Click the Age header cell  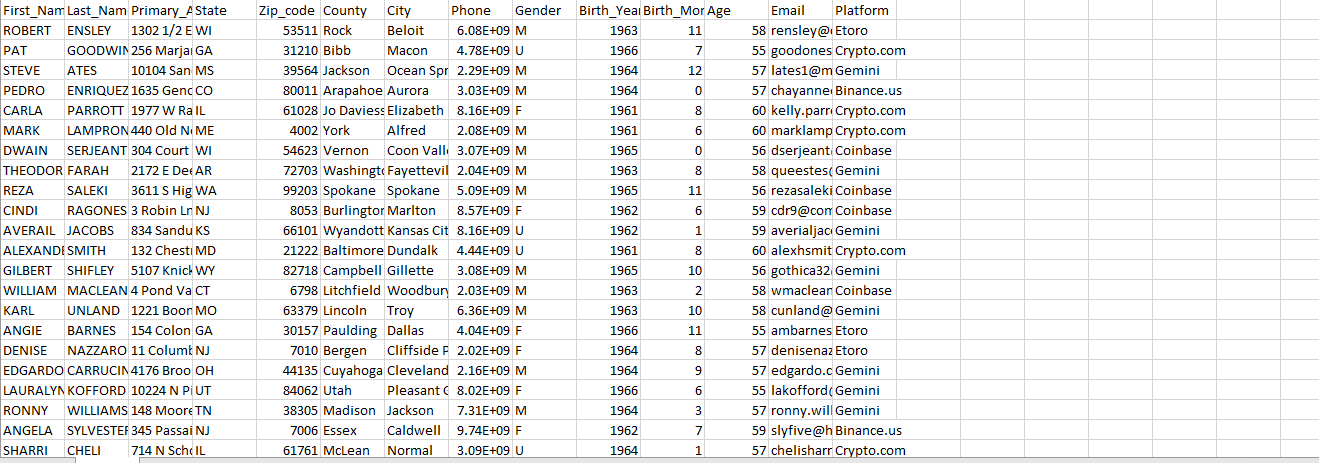(736, 10)
